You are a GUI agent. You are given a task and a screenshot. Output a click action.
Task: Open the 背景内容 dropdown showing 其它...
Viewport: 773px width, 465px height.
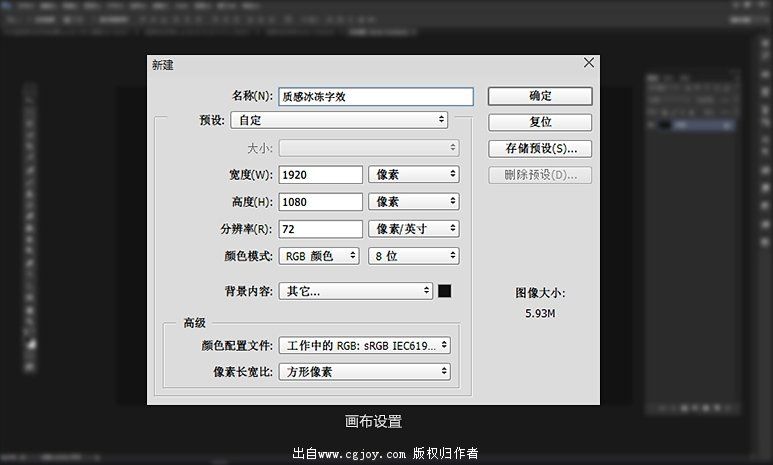355,291
